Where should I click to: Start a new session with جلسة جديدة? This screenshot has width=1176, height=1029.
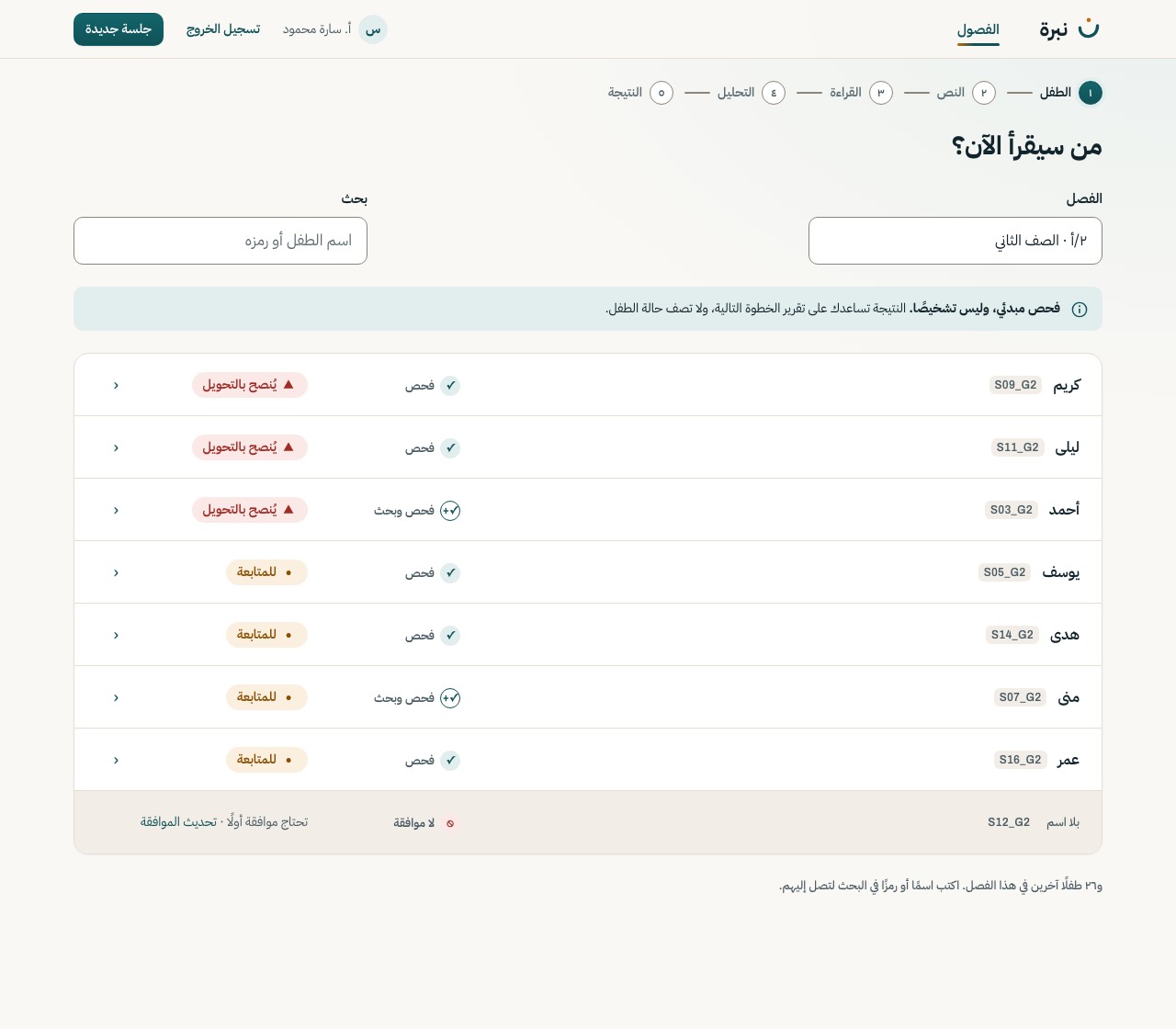(x=119, y=29)
